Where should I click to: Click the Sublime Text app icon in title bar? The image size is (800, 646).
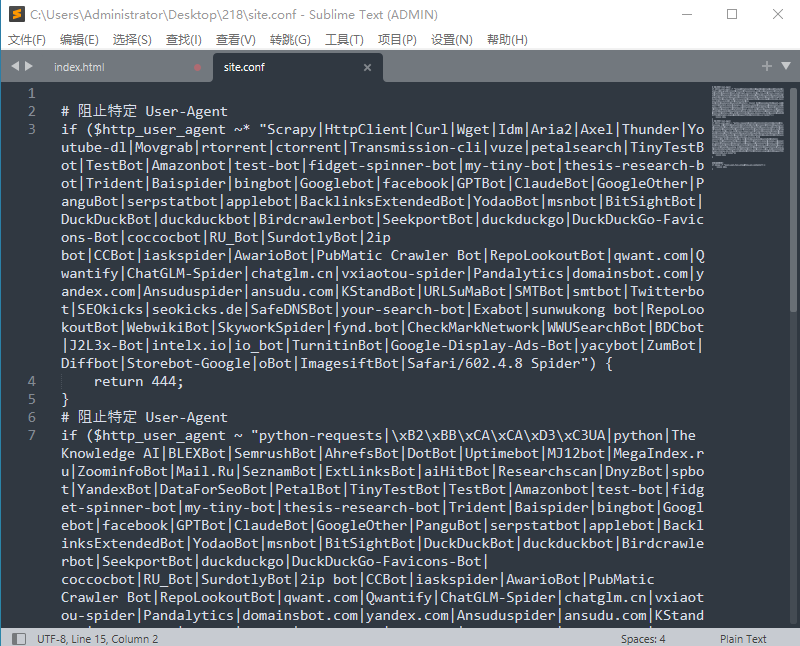tap(17, 14)
